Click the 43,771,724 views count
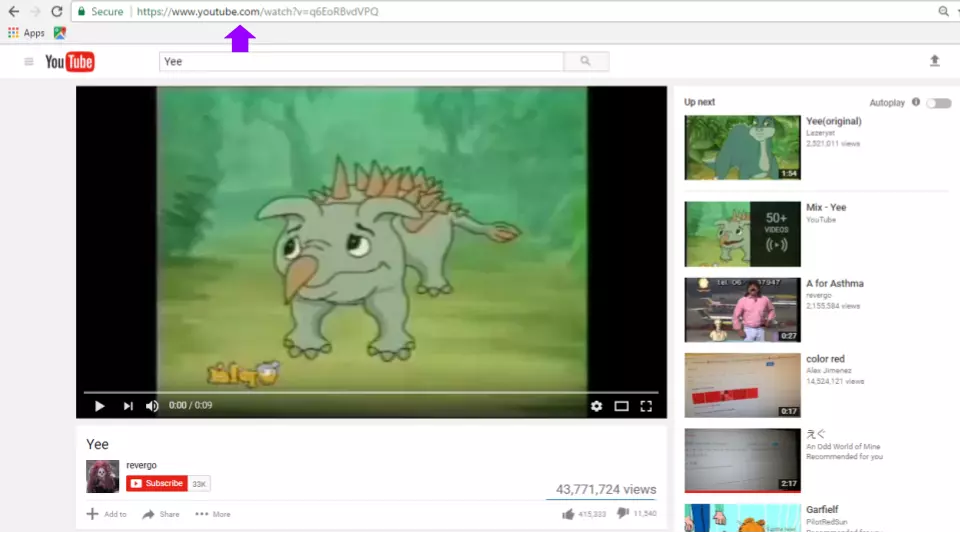The height and width of the screenshot is (540, 960). [606, 489]
